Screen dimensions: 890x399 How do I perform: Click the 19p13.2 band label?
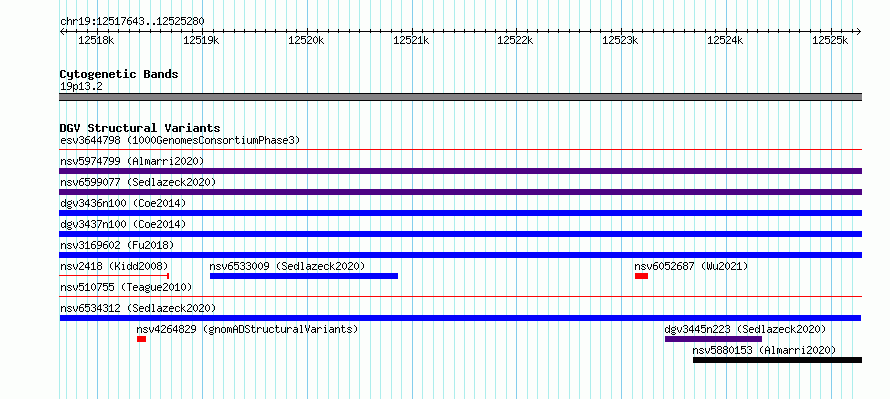pos(81,87)
